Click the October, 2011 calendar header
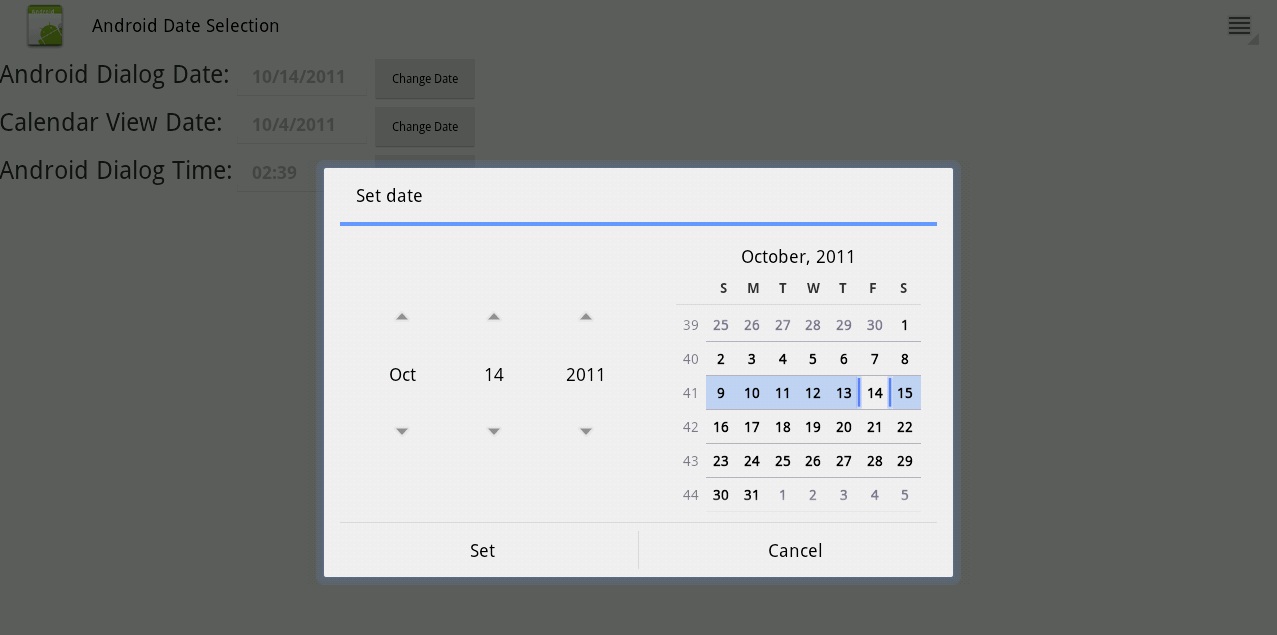 pos(797,256)
